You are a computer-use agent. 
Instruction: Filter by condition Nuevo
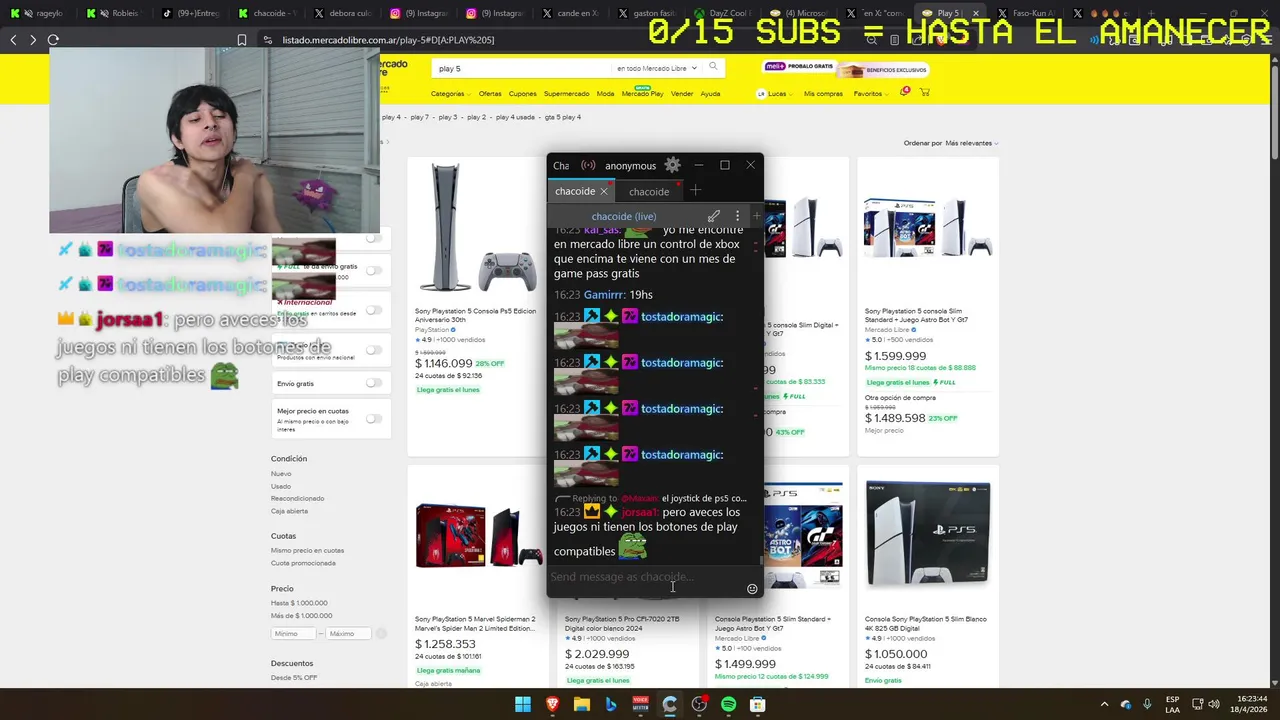(x=281, y=474)
